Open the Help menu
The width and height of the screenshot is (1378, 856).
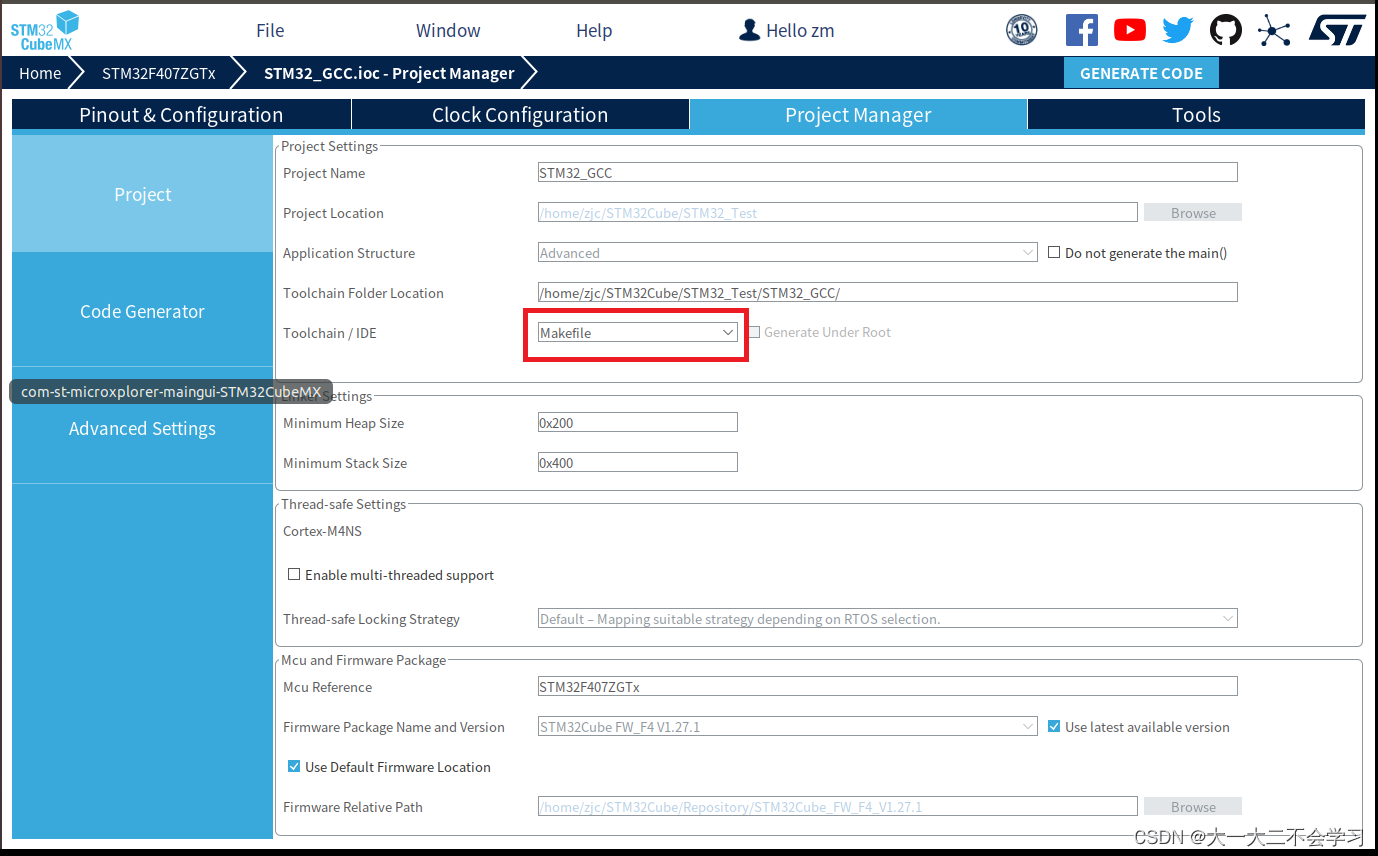click(x=594, y=31)
